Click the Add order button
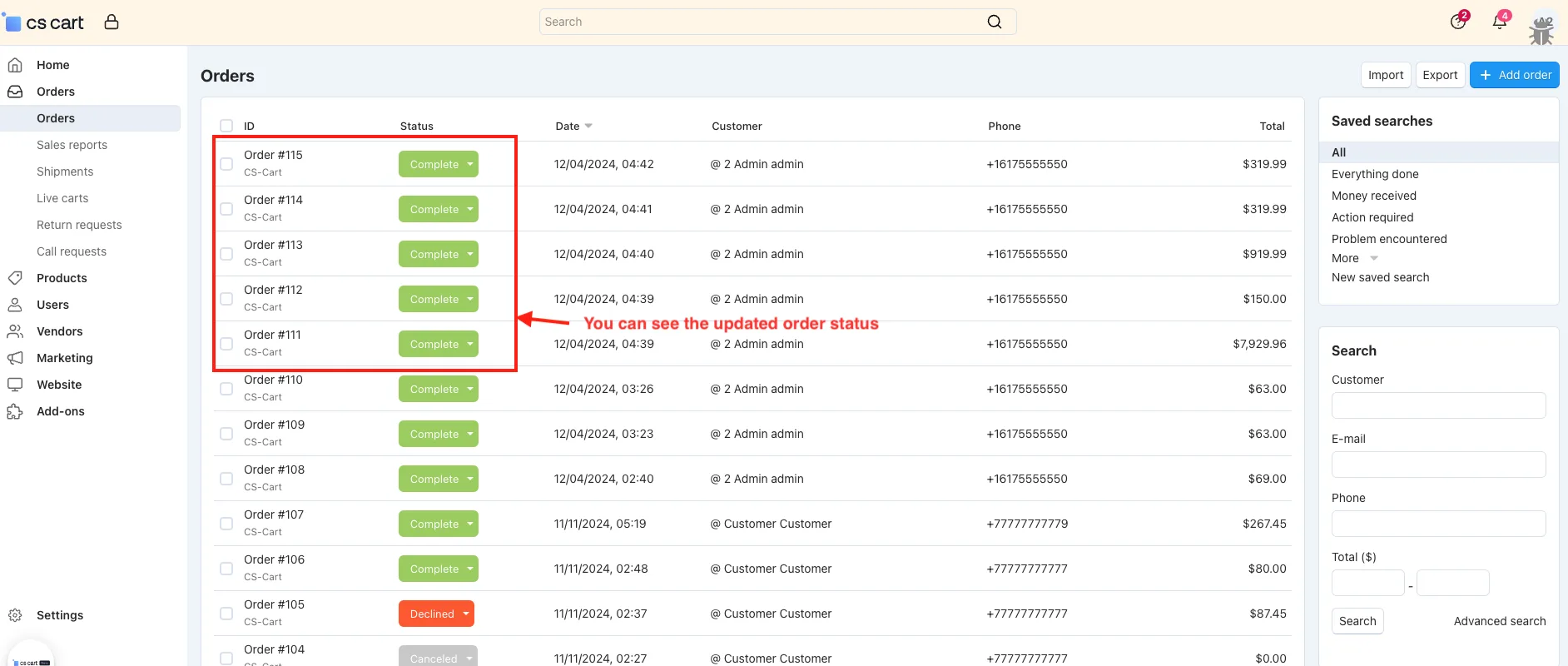Image resolution: width=1568 pixels, height=666 pixels. [x=1514, y=75]
